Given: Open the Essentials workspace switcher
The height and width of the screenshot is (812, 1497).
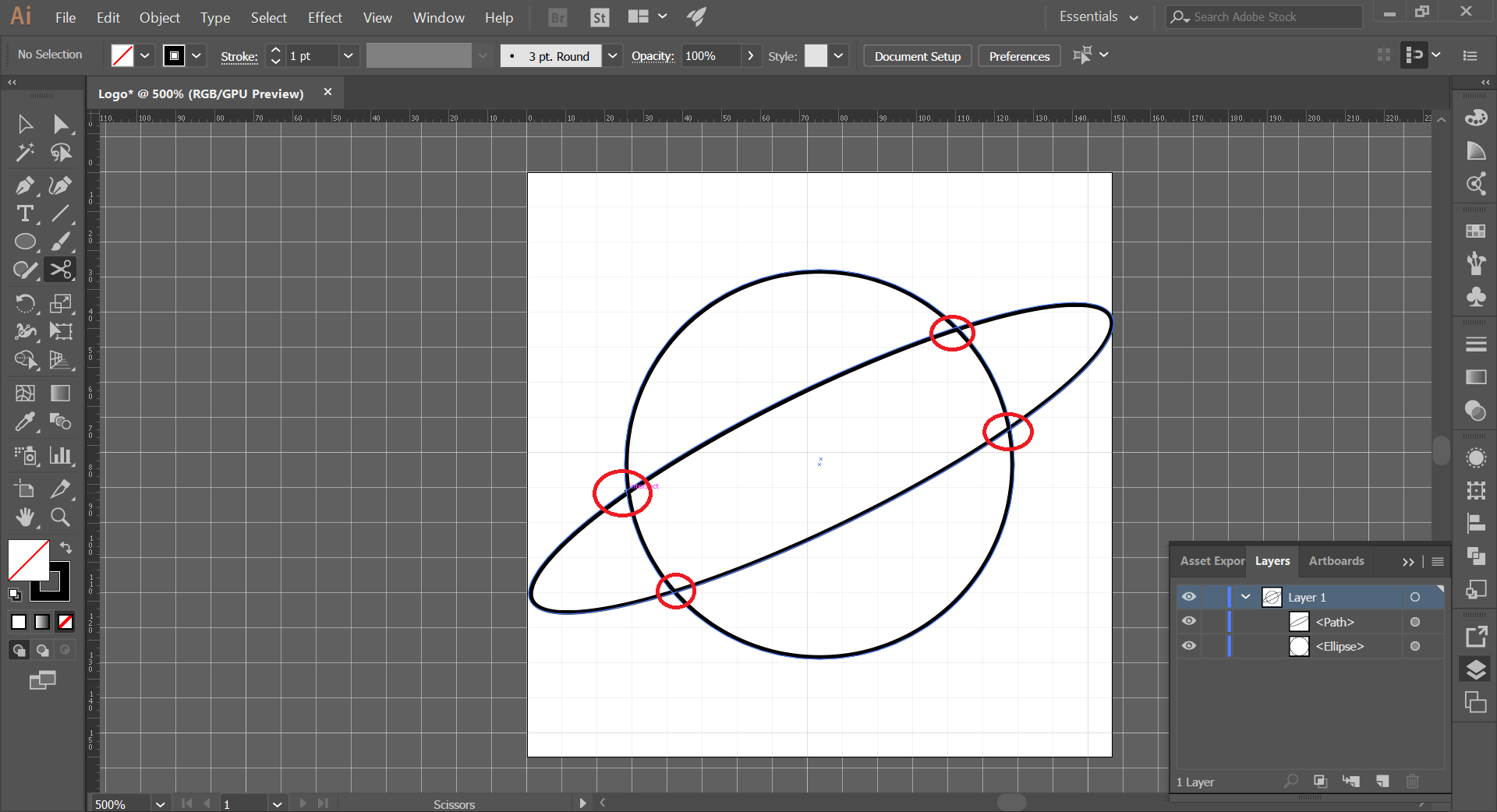Looking at the screenshot, I should [x=1099, y=16].
